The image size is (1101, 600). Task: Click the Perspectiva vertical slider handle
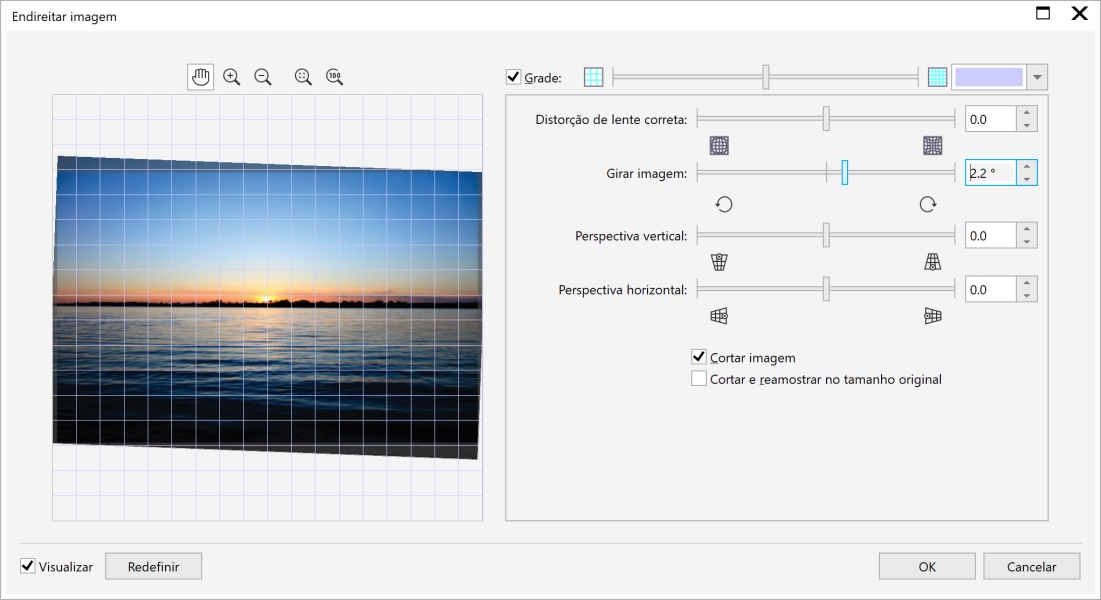[x=826, y=235]
